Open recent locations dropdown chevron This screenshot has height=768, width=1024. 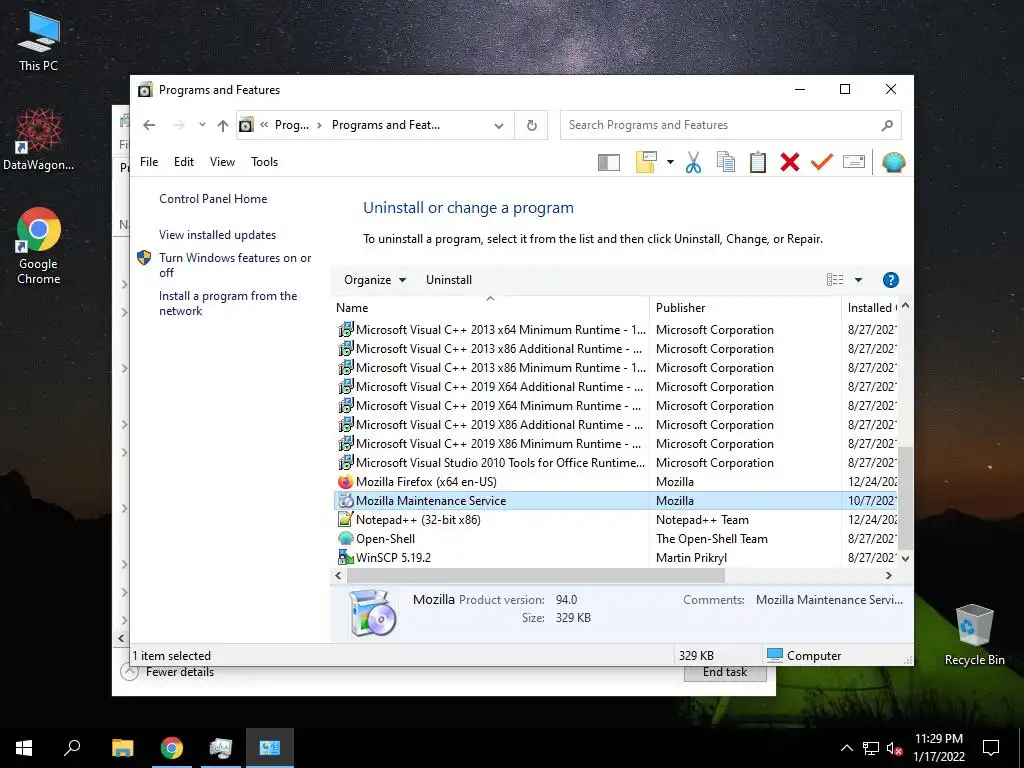(x=202, y=125)
